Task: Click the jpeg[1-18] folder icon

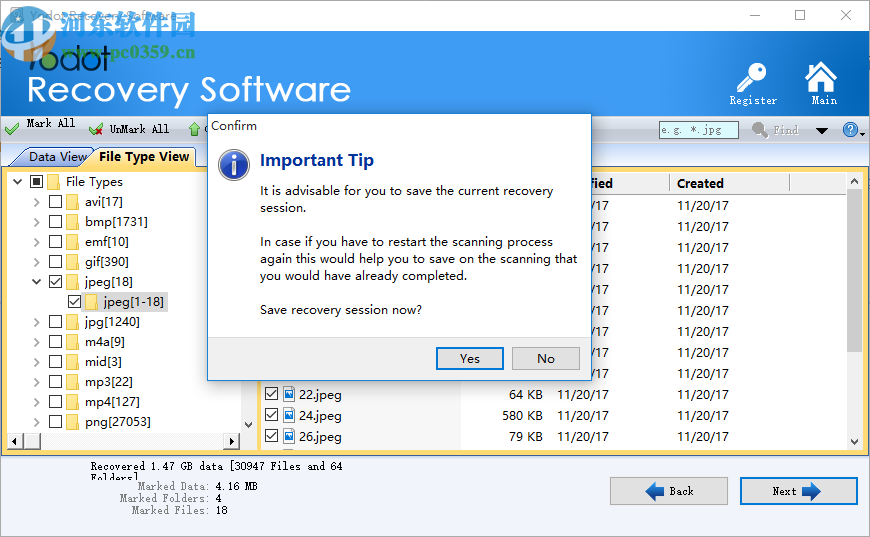Action: 92,302
